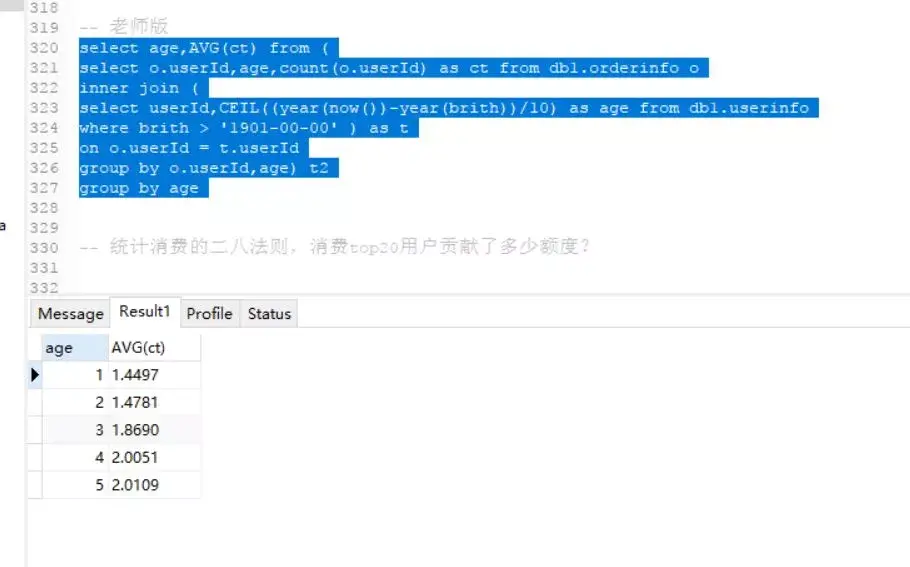Select the age cell in the 1.4781 row
Viewport: 910px width, 567px height.
[x=75, y=402]
